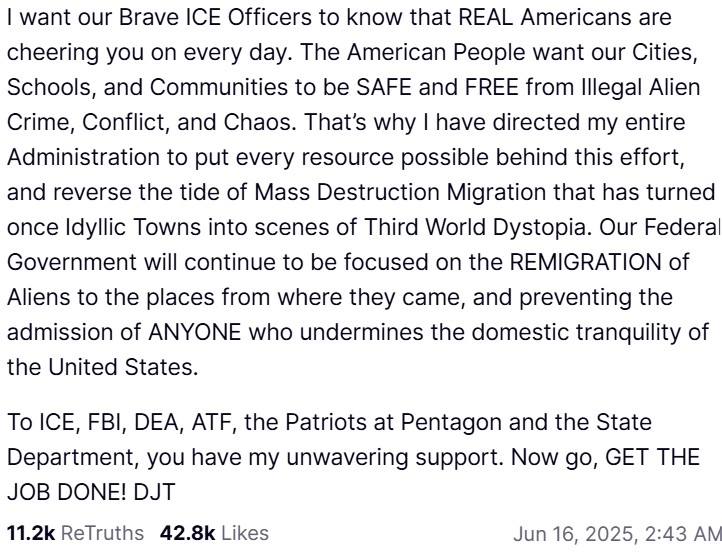722x552 pixels.
Task: Click the word Pentagon in second paragraph
Action: (451, 423)
